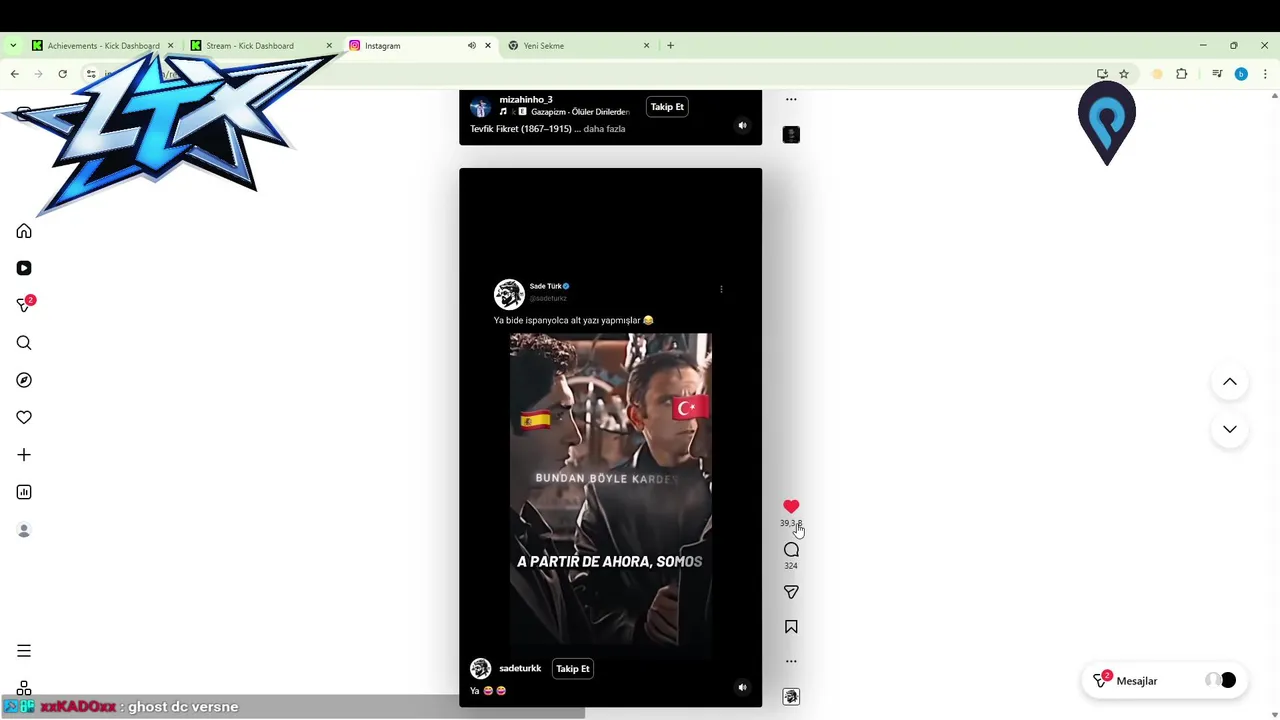
Task: Go to the previous reel with up arrow
Action: 1230,382
